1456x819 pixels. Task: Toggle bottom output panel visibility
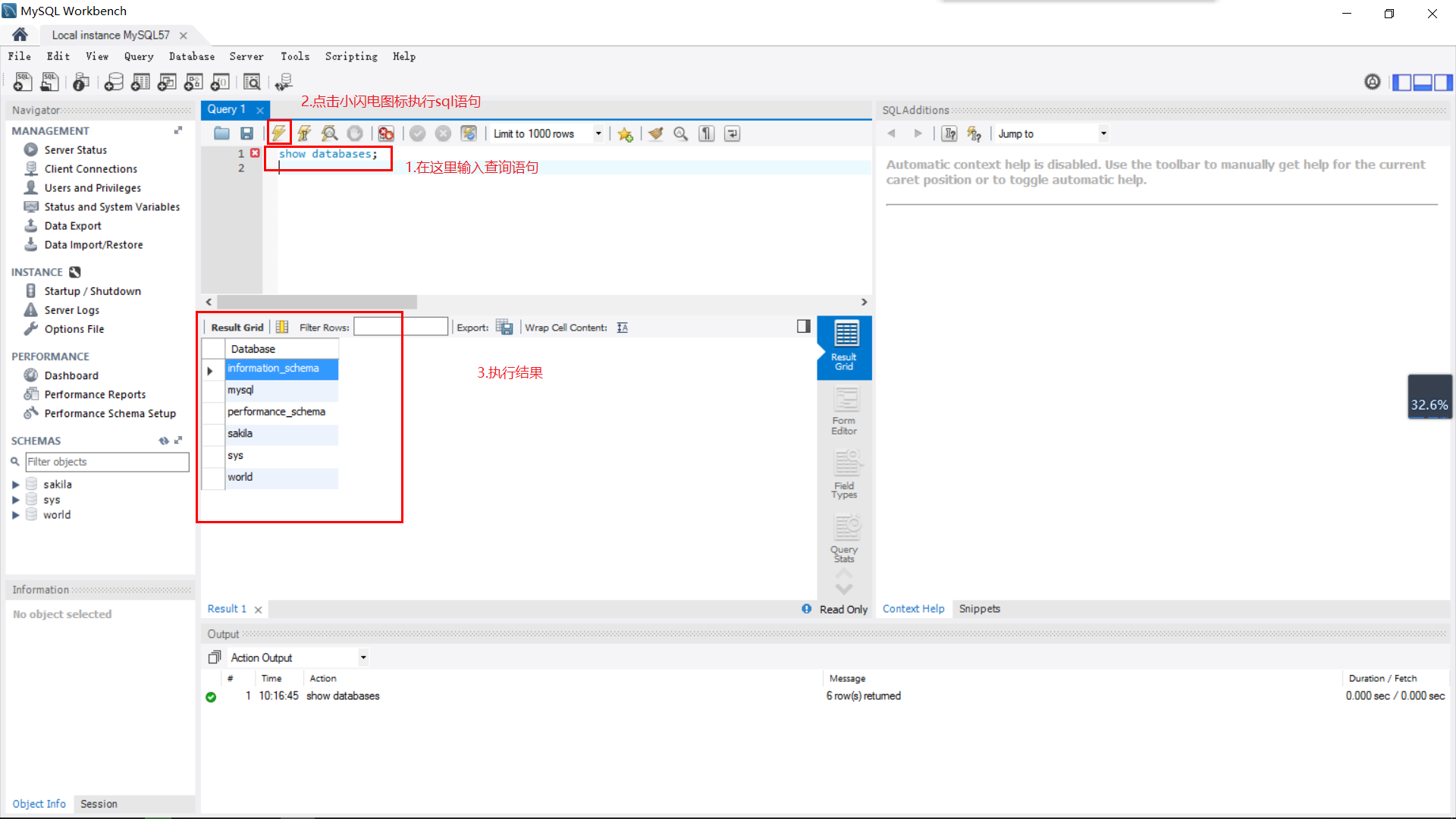tap(1423, 82)
